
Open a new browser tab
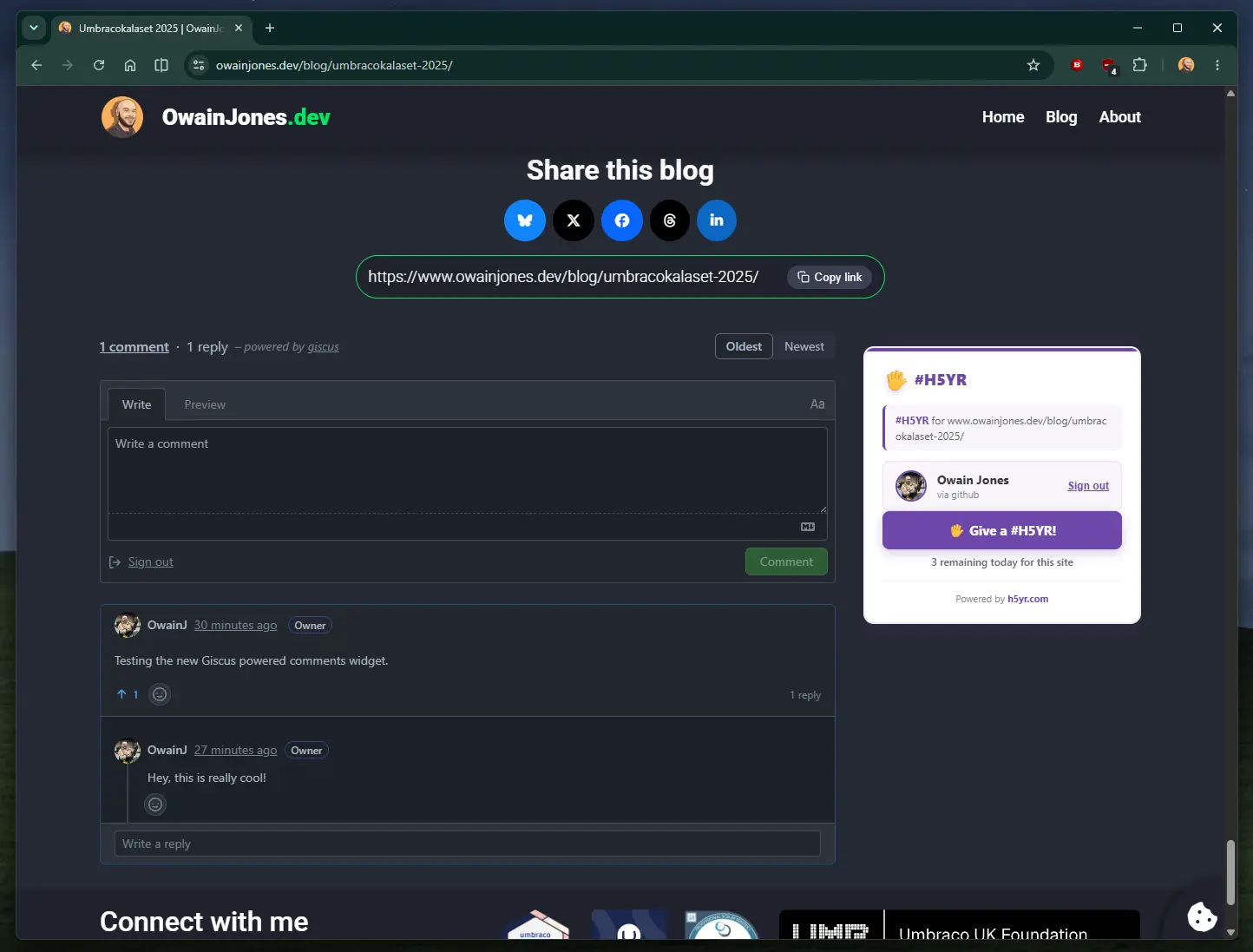tap(270, 28)
